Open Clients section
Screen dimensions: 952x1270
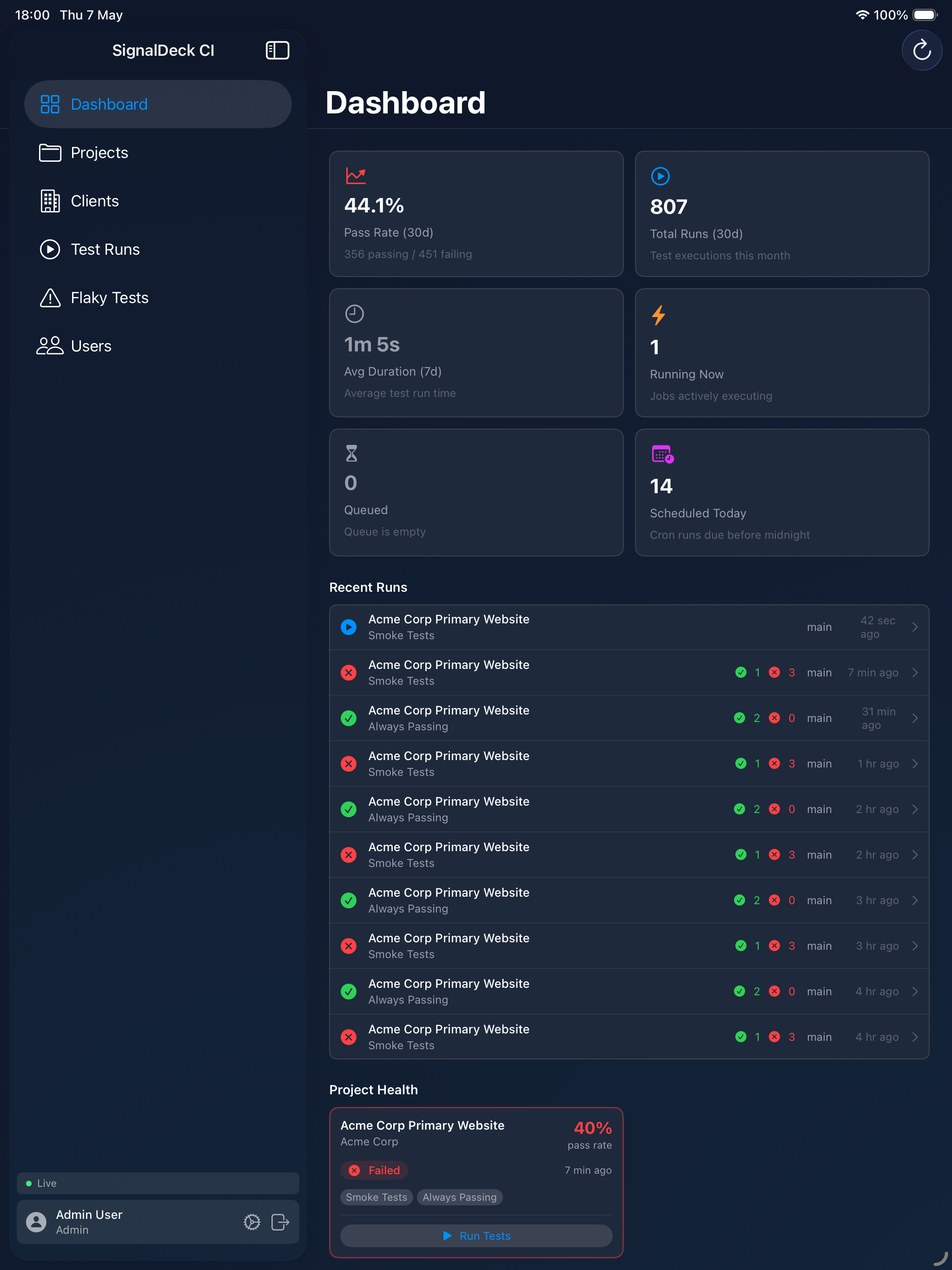[x=158, y=201]
